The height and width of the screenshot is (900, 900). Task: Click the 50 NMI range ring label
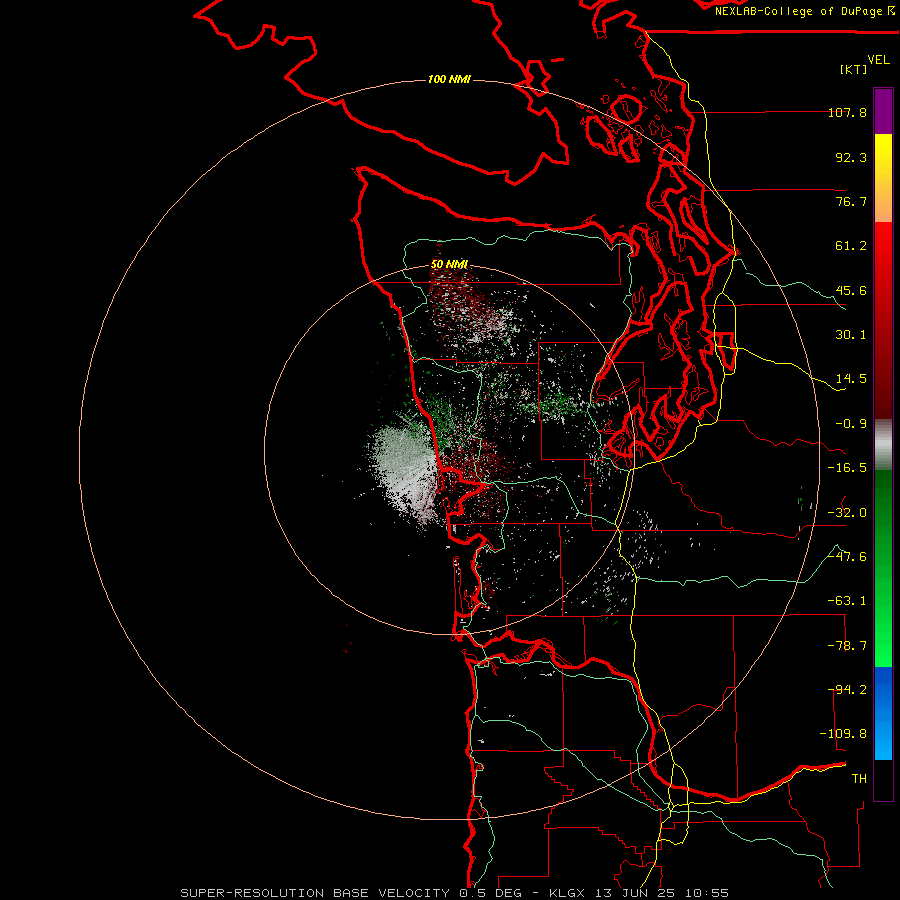(449, 264)
